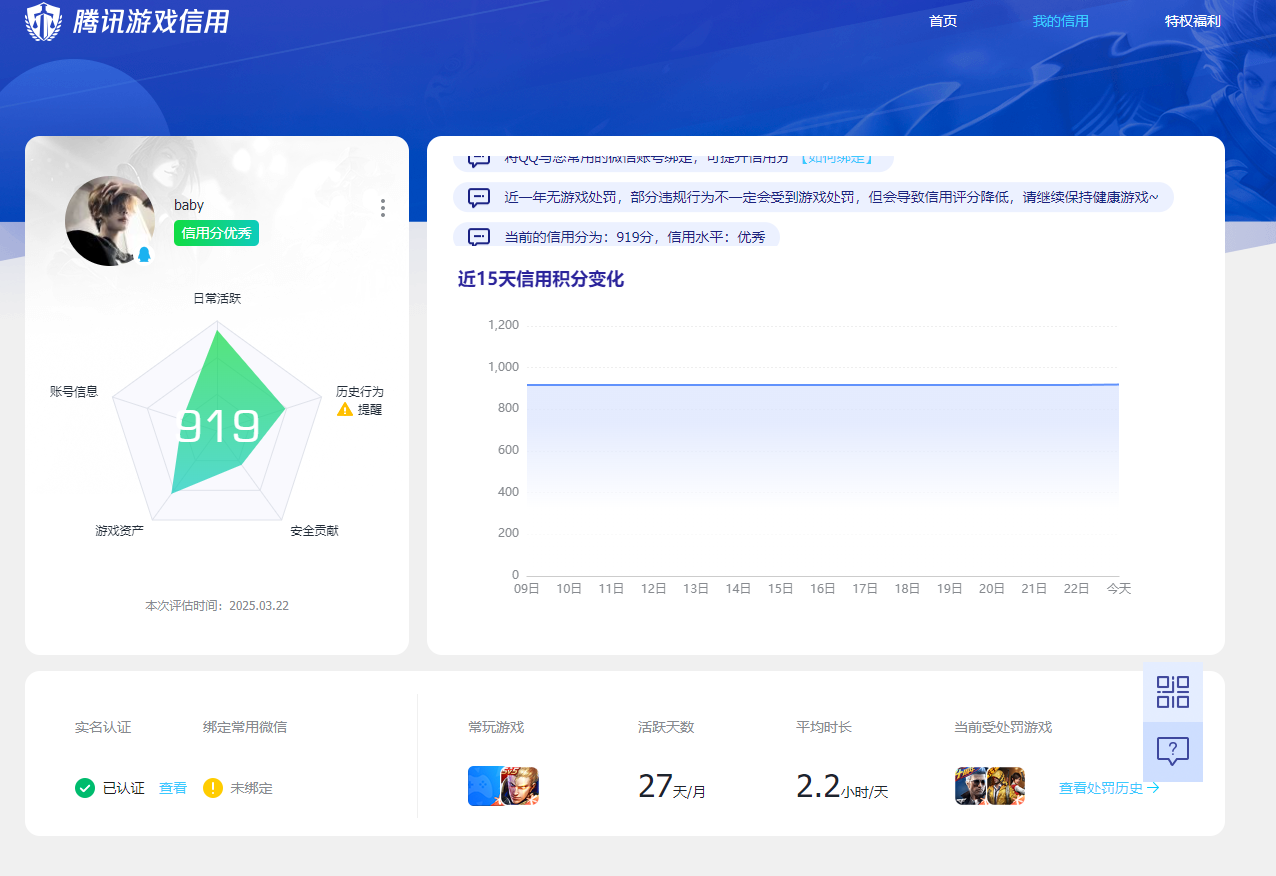Select the 历史行为 radar label
The height and width of the screenshot is (876, 1276).
tap(360, 391)
